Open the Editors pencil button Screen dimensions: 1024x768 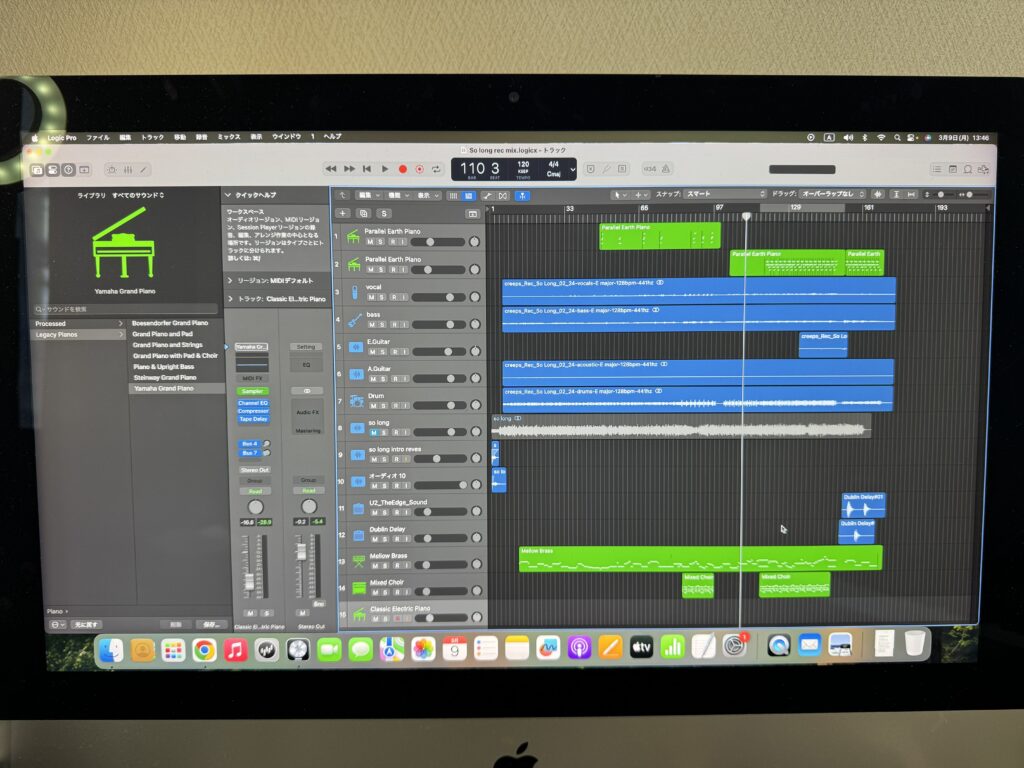(x=144, y=170)
